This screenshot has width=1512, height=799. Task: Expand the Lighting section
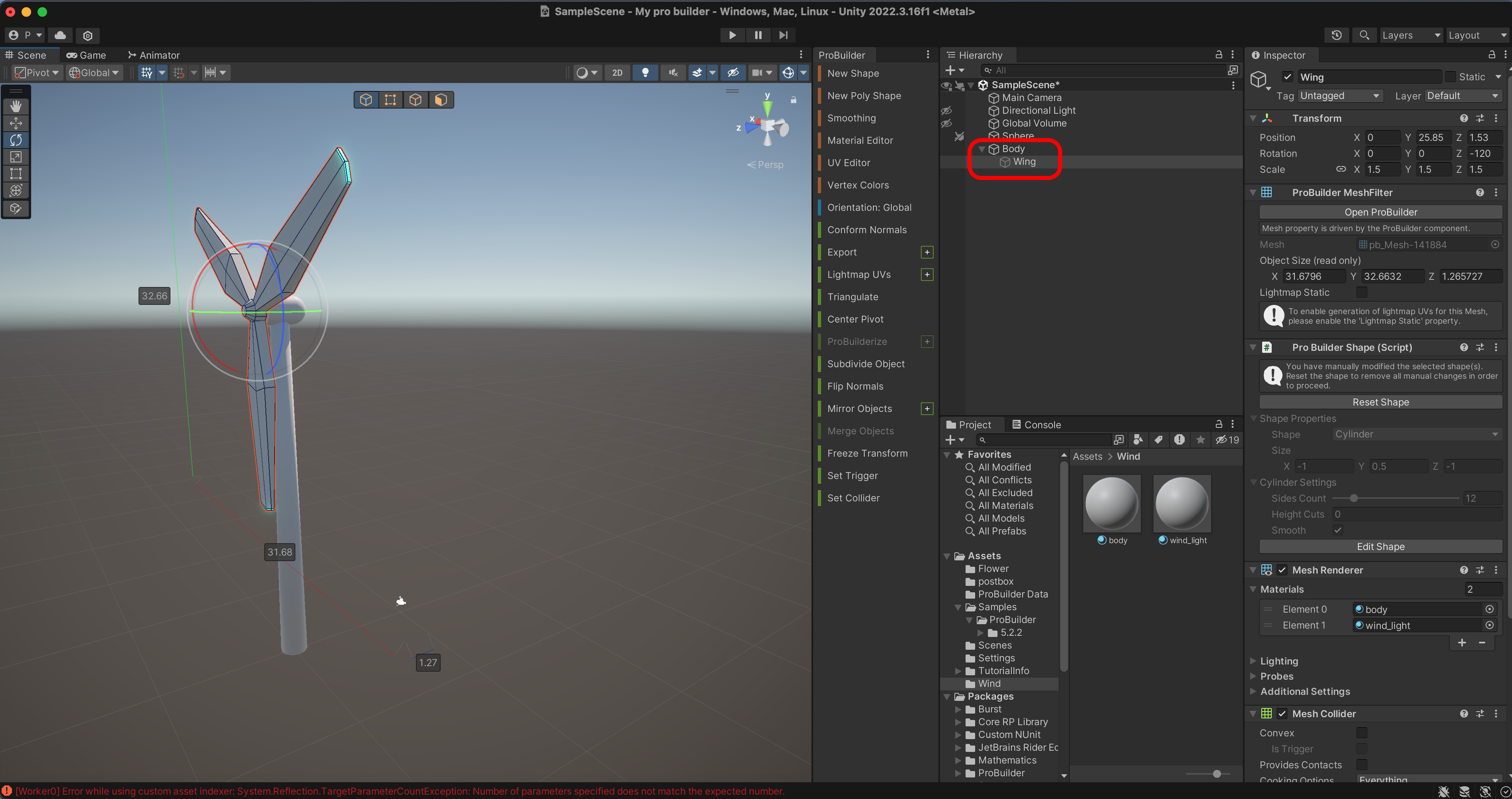tap(1253, 661)
